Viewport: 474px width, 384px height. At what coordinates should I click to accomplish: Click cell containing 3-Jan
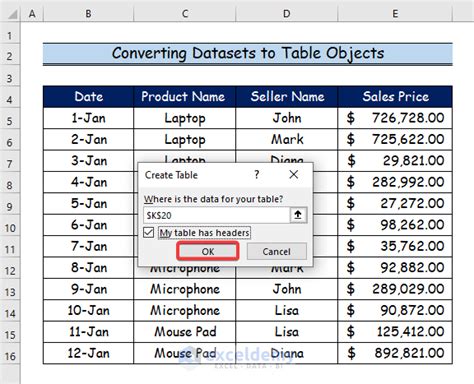point(88,161)
